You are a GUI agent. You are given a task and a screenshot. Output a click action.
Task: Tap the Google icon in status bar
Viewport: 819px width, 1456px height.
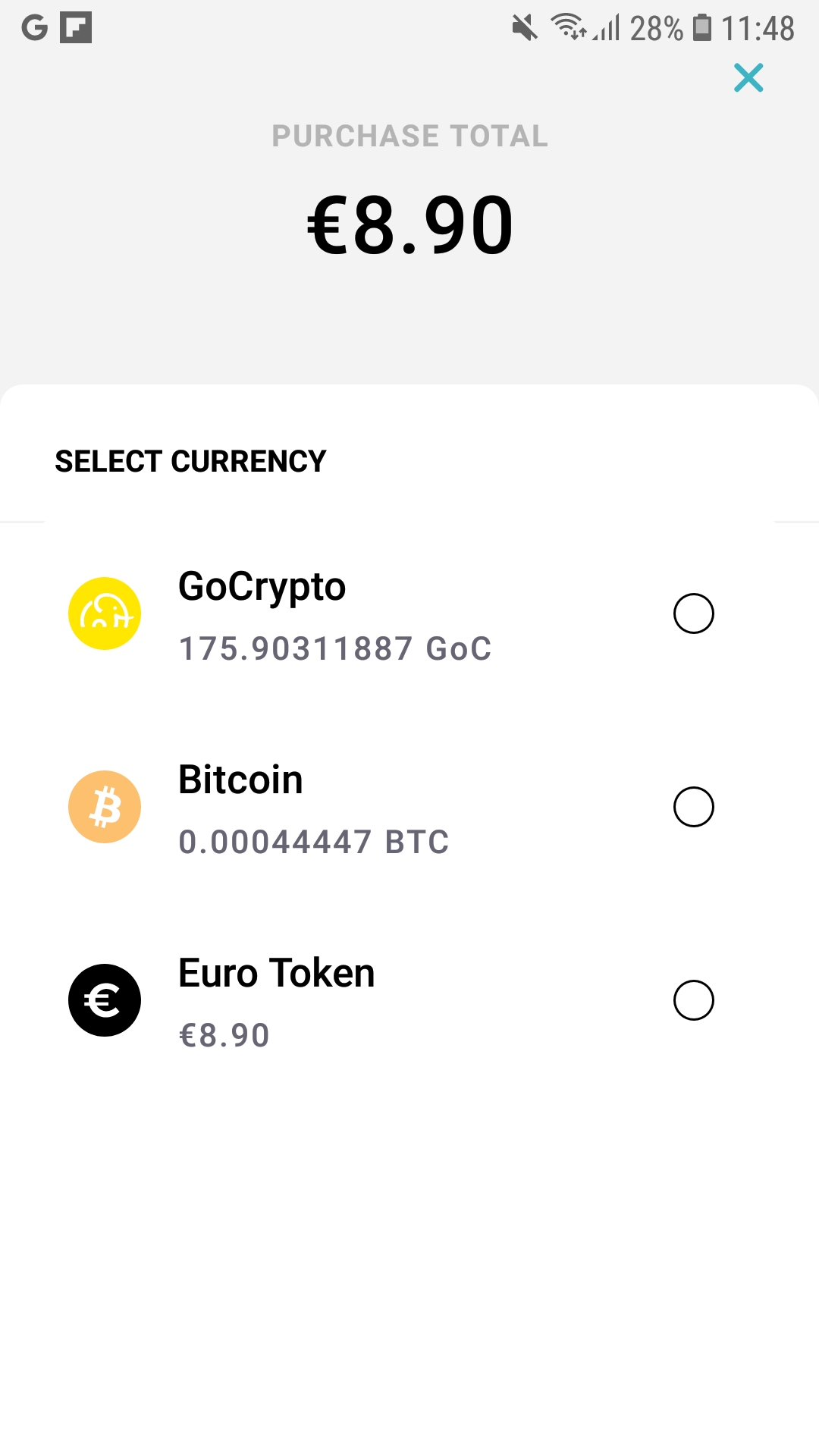[x=35, y=28]
